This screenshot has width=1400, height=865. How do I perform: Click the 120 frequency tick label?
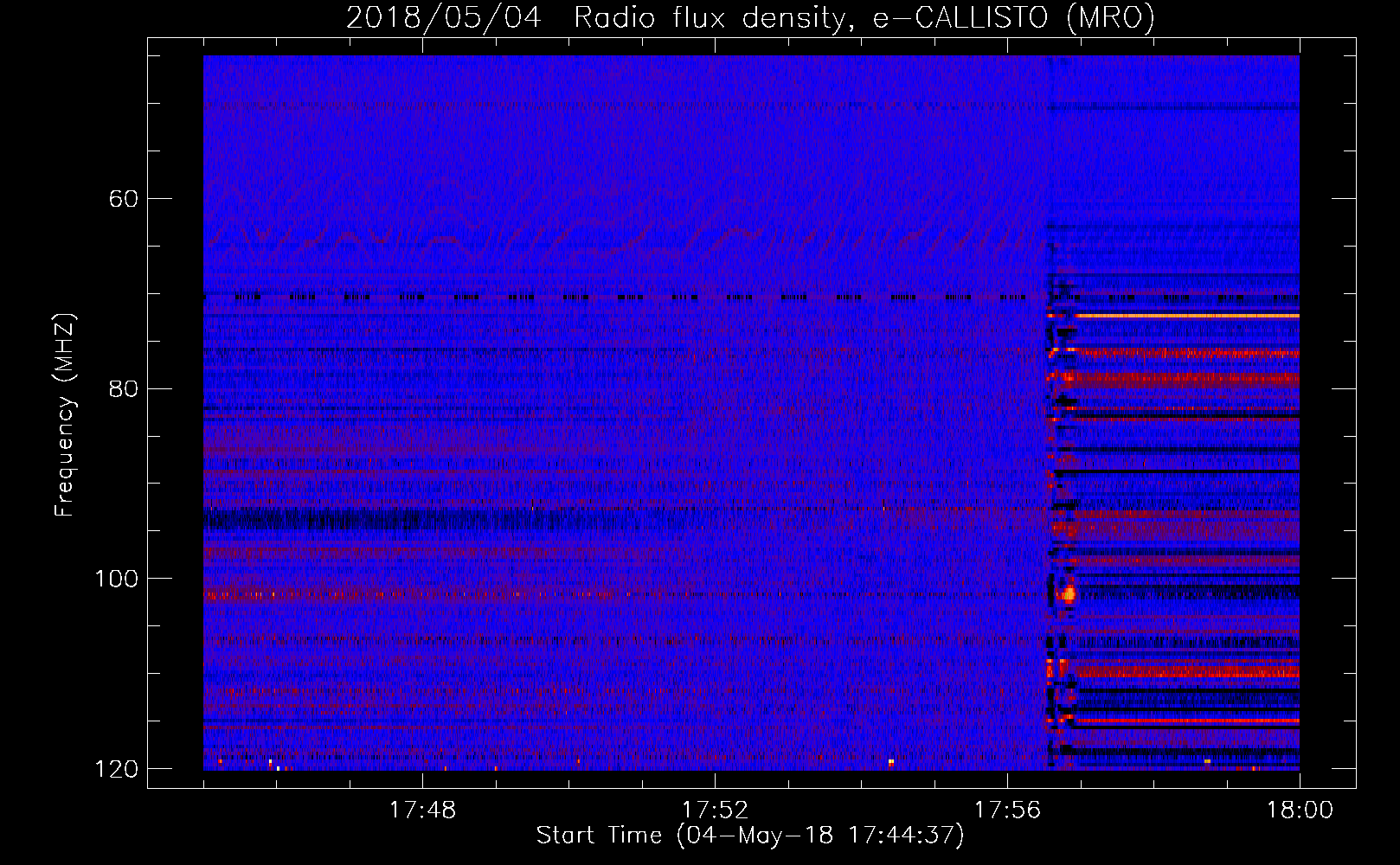(x=116, y=769)
